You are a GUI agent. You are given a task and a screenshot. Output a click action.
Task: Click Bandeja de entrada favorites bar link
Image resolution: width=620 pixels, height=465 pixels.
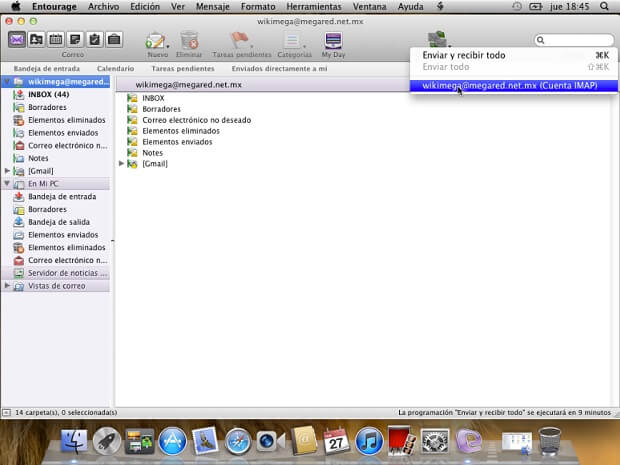[x=47, y=68]
